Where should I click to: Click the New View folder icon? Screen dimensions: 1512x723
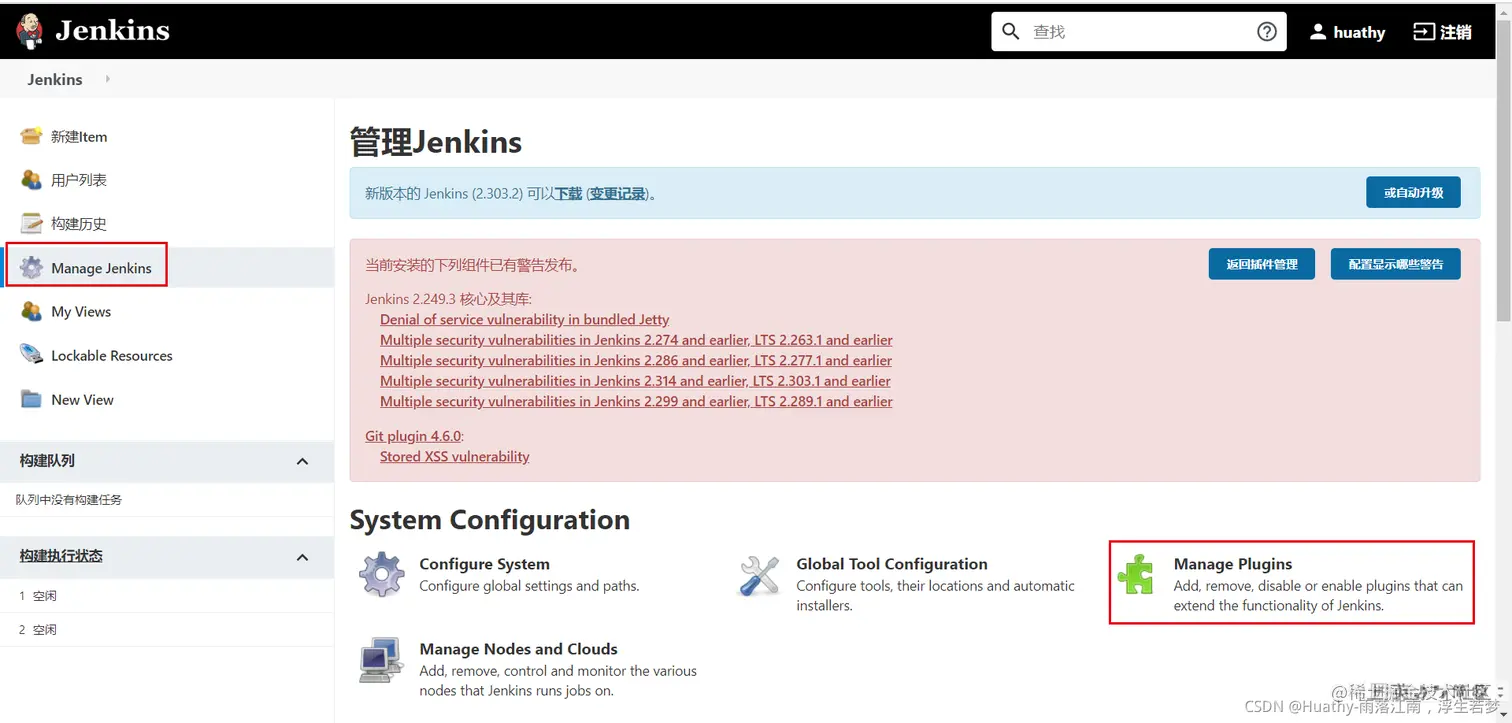32,399
